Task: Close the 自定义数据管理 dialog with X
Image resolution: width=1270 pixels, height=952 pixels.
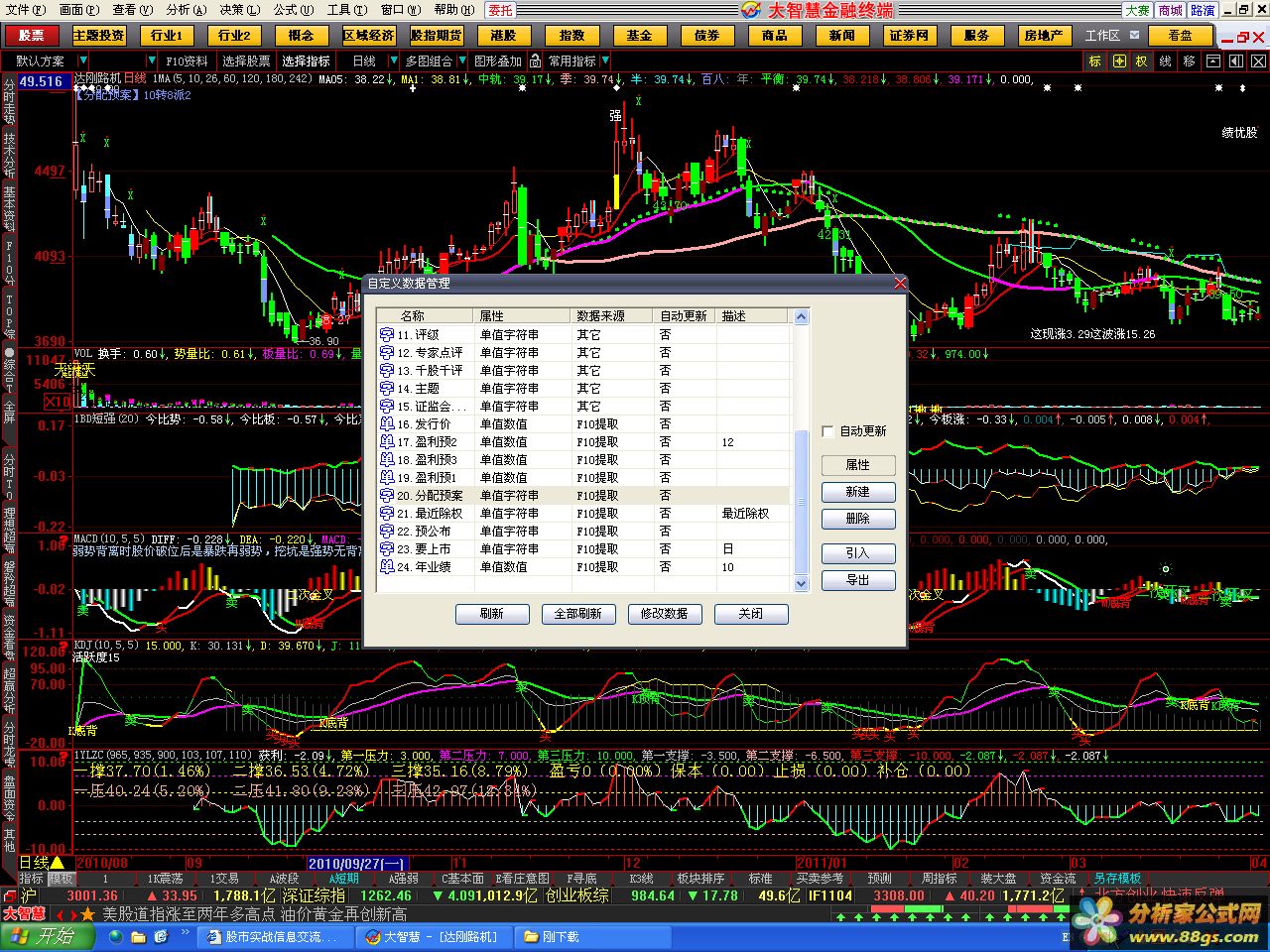Action: 899,283
